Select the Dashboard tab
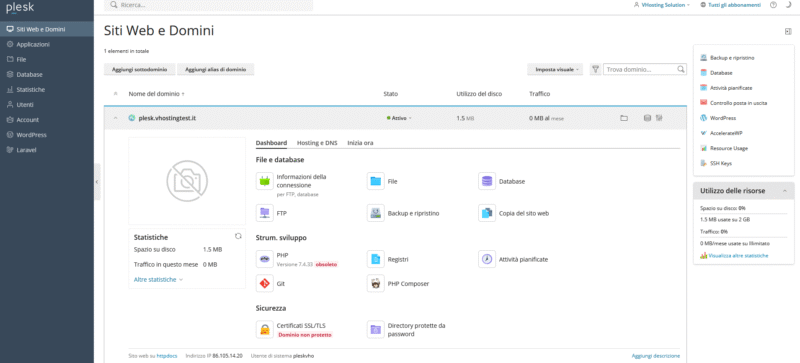 point(271,143)
